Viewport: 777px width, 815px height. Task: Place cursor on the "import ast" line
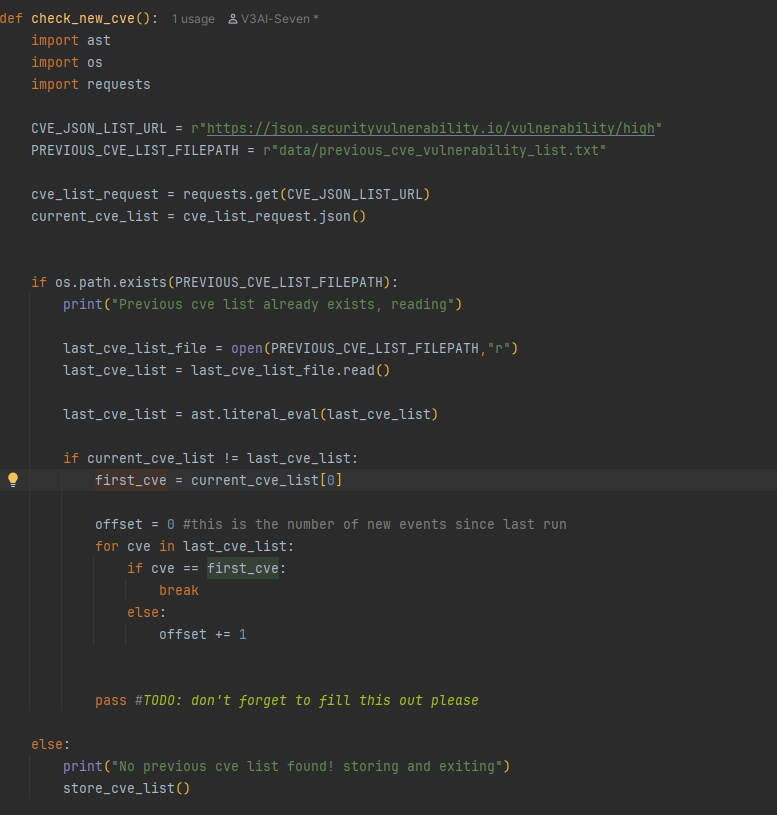pos(71,41)
